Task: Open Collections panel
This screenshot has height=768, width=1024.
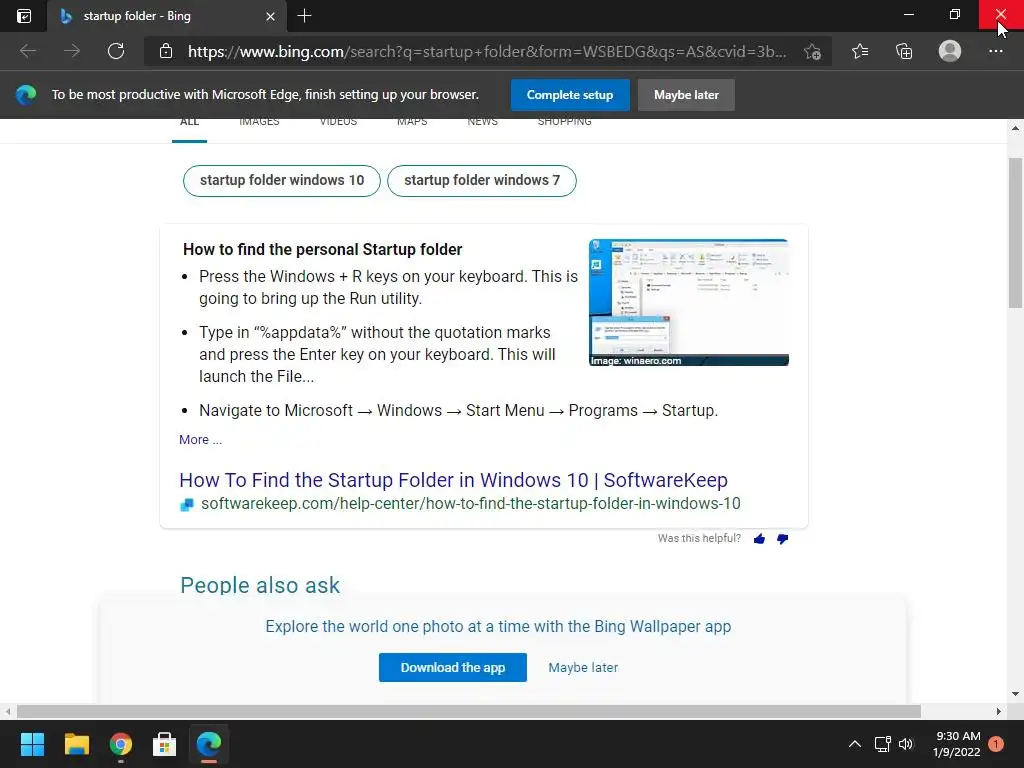Action: tap(904, 51)
